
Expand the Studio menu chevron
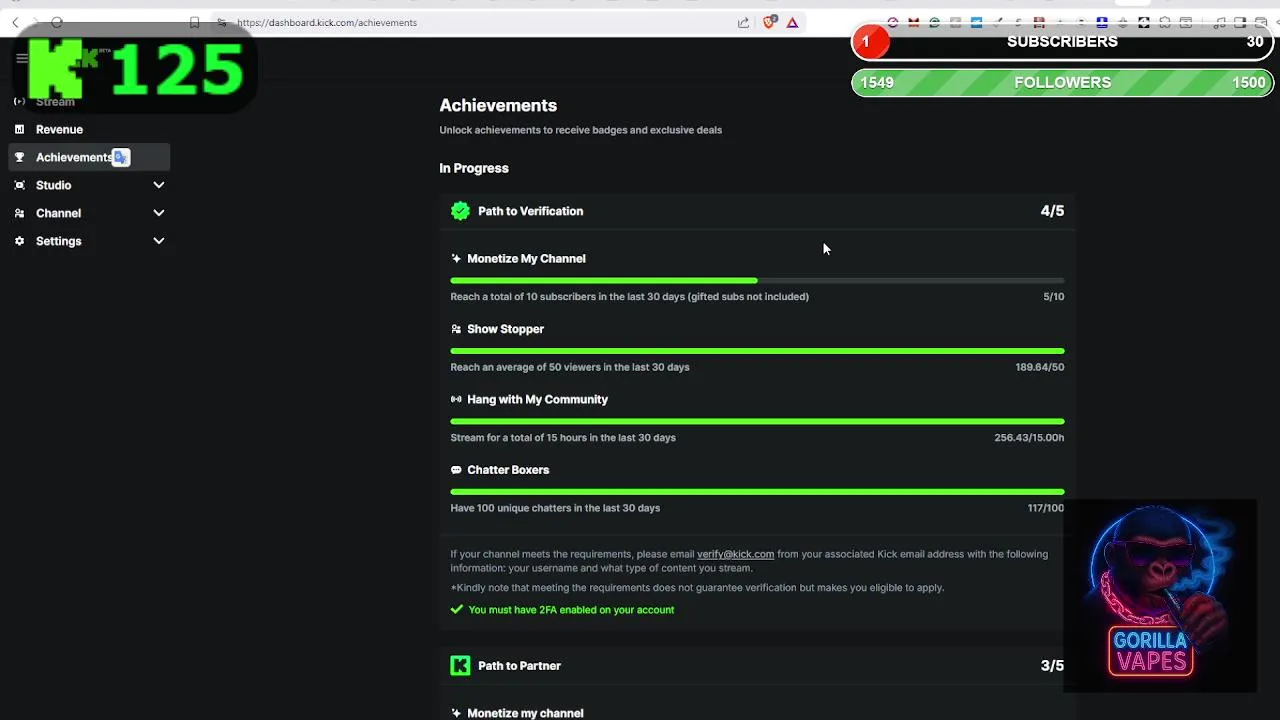coord(158,185)
